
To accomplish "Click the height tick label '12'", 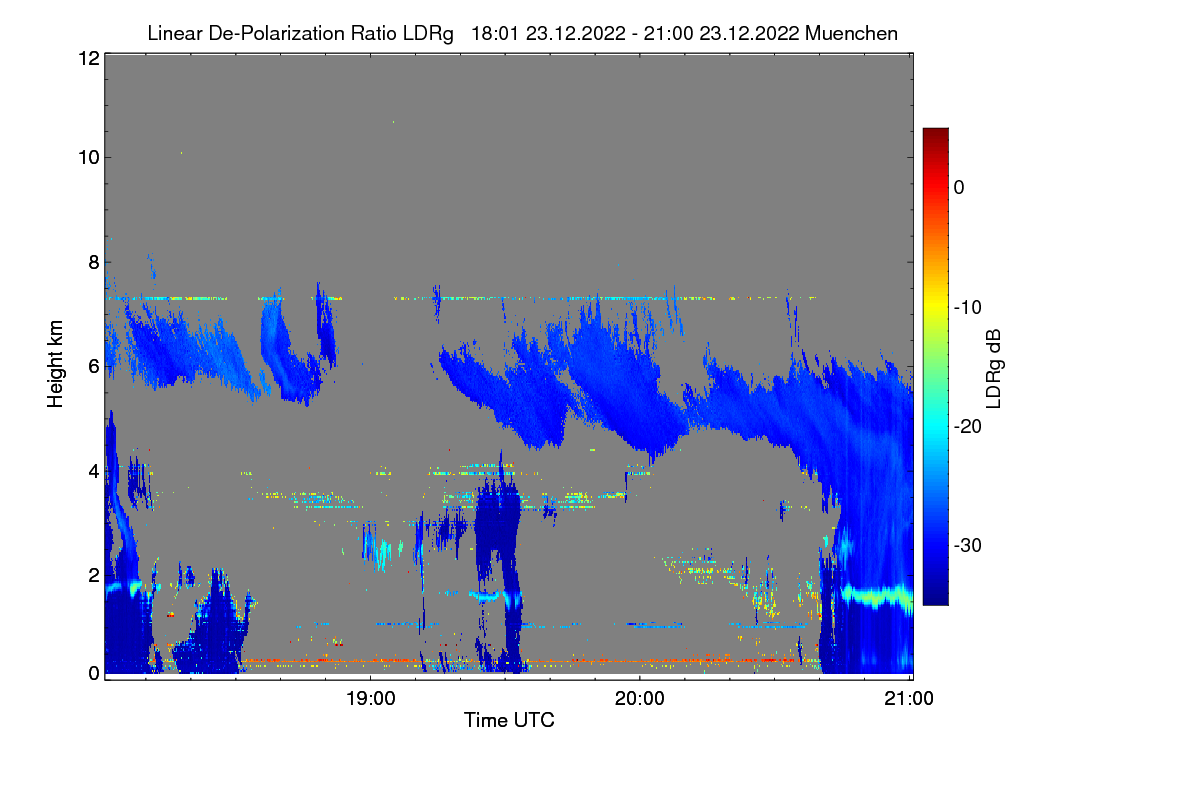I will [x=87, y=58].
